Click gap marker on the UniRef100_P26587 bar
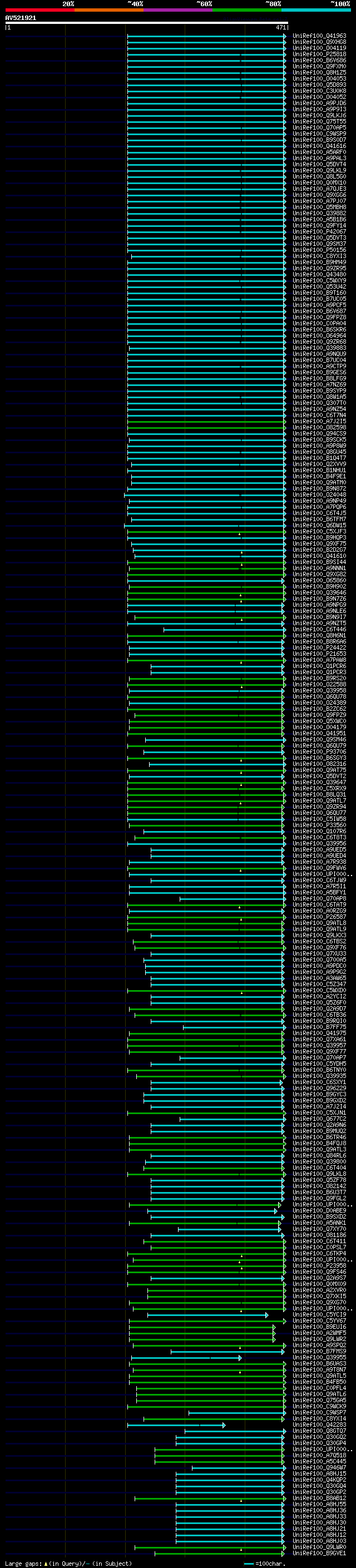This screenshot has height=1568, width=356. 241,919
